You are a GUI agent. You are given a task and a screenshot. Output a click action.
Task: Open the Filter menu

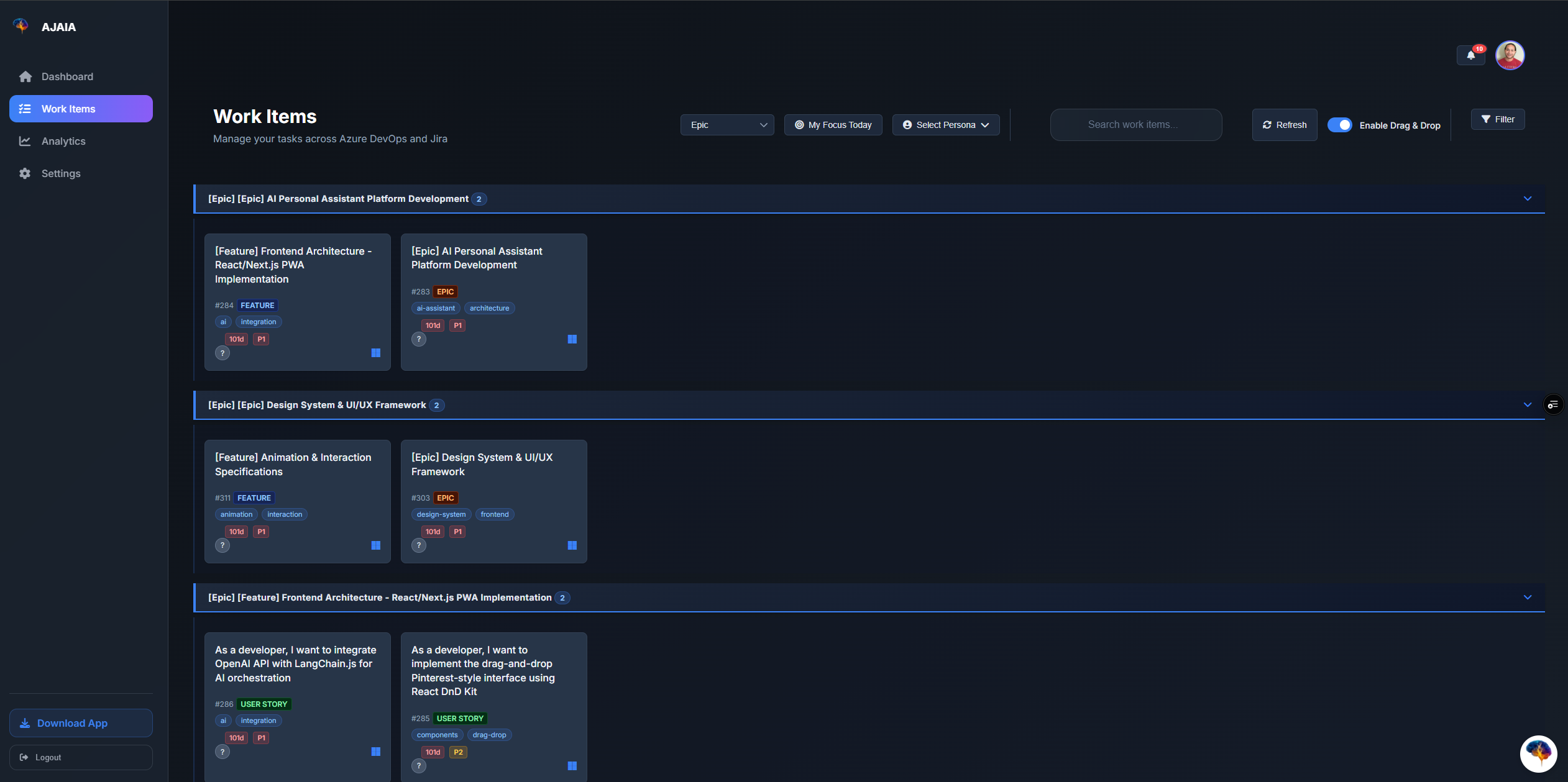tap(1498, 119)
